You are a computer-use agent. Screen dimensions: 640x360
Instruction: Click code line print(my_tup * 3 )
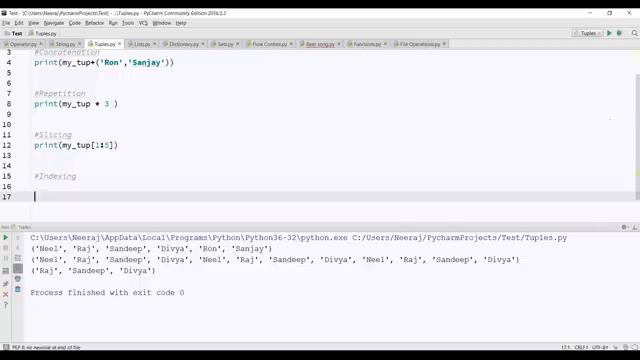click(x=76, y=104)
